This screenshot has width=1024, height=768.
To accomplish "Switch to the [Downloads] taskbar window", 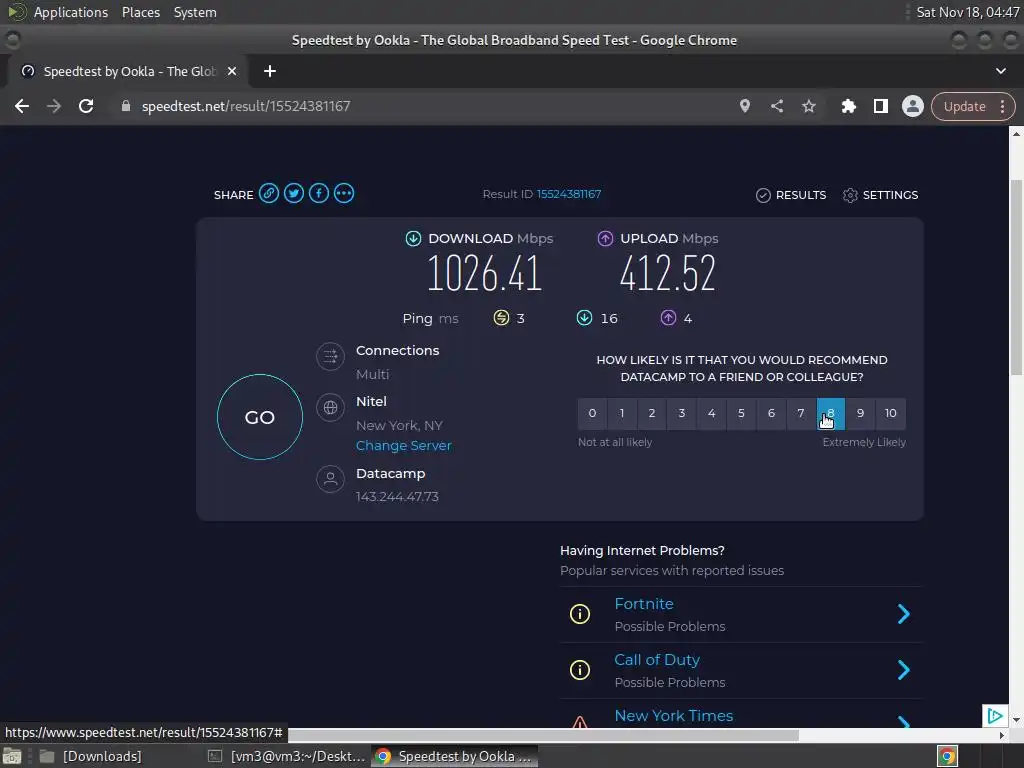I will coord(90,756).
